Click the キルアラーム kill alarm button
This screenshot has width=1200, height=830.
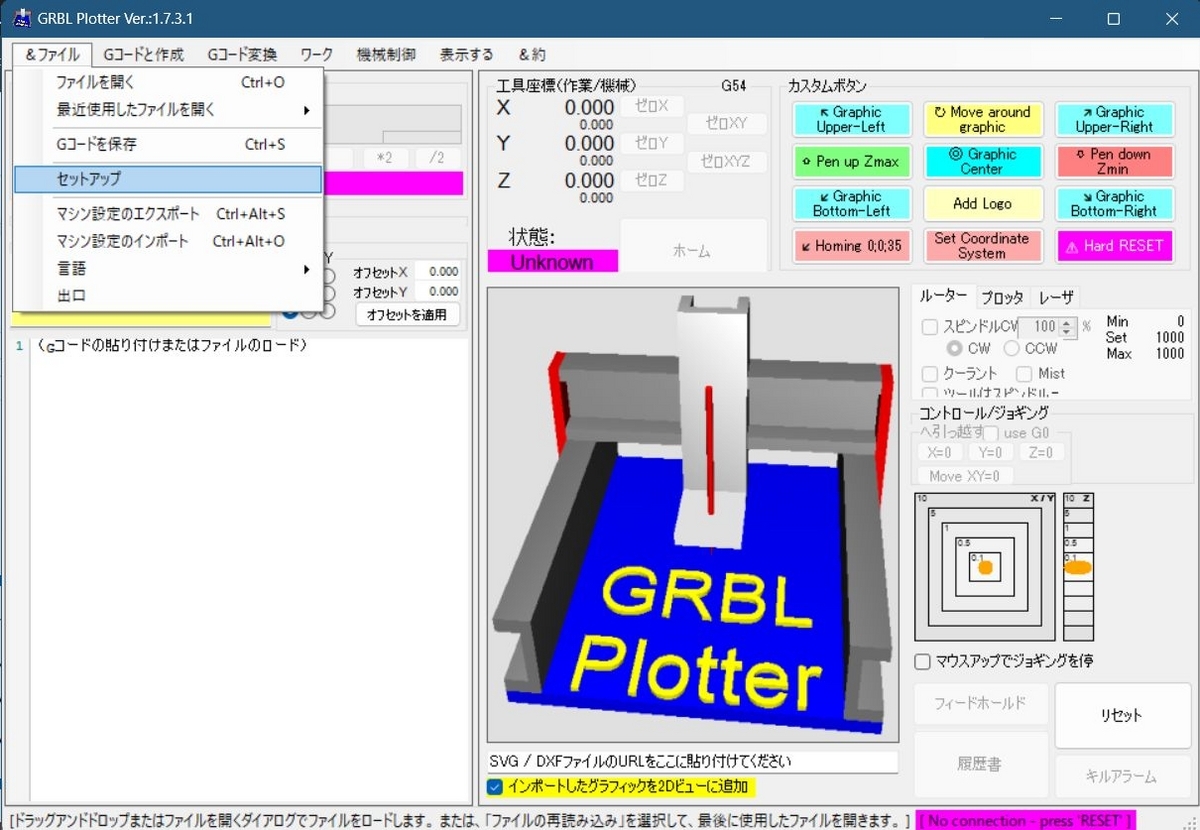click(1122, 776)
